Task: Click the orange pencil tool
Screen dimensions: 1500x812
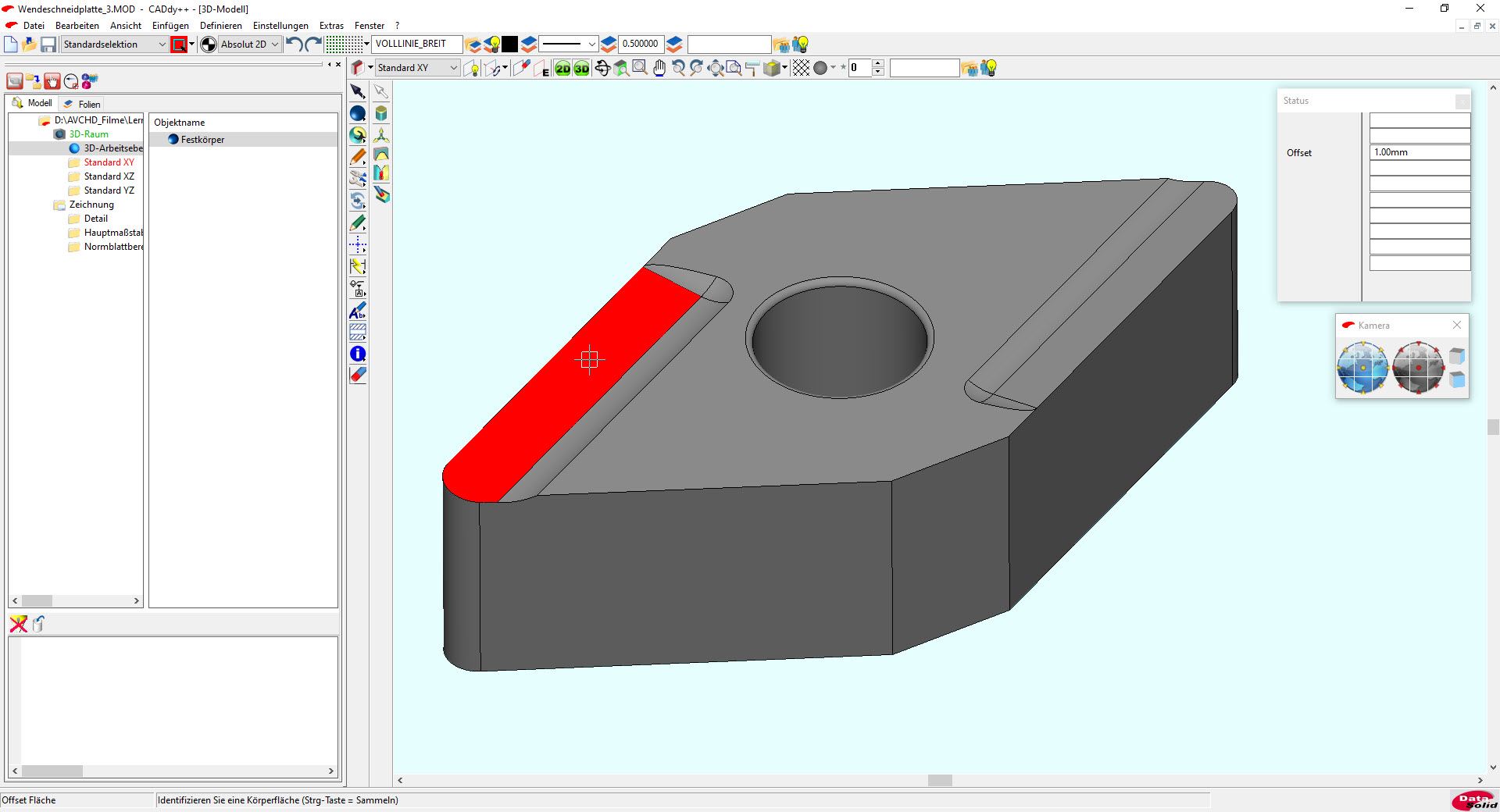Action: [358, 158]
